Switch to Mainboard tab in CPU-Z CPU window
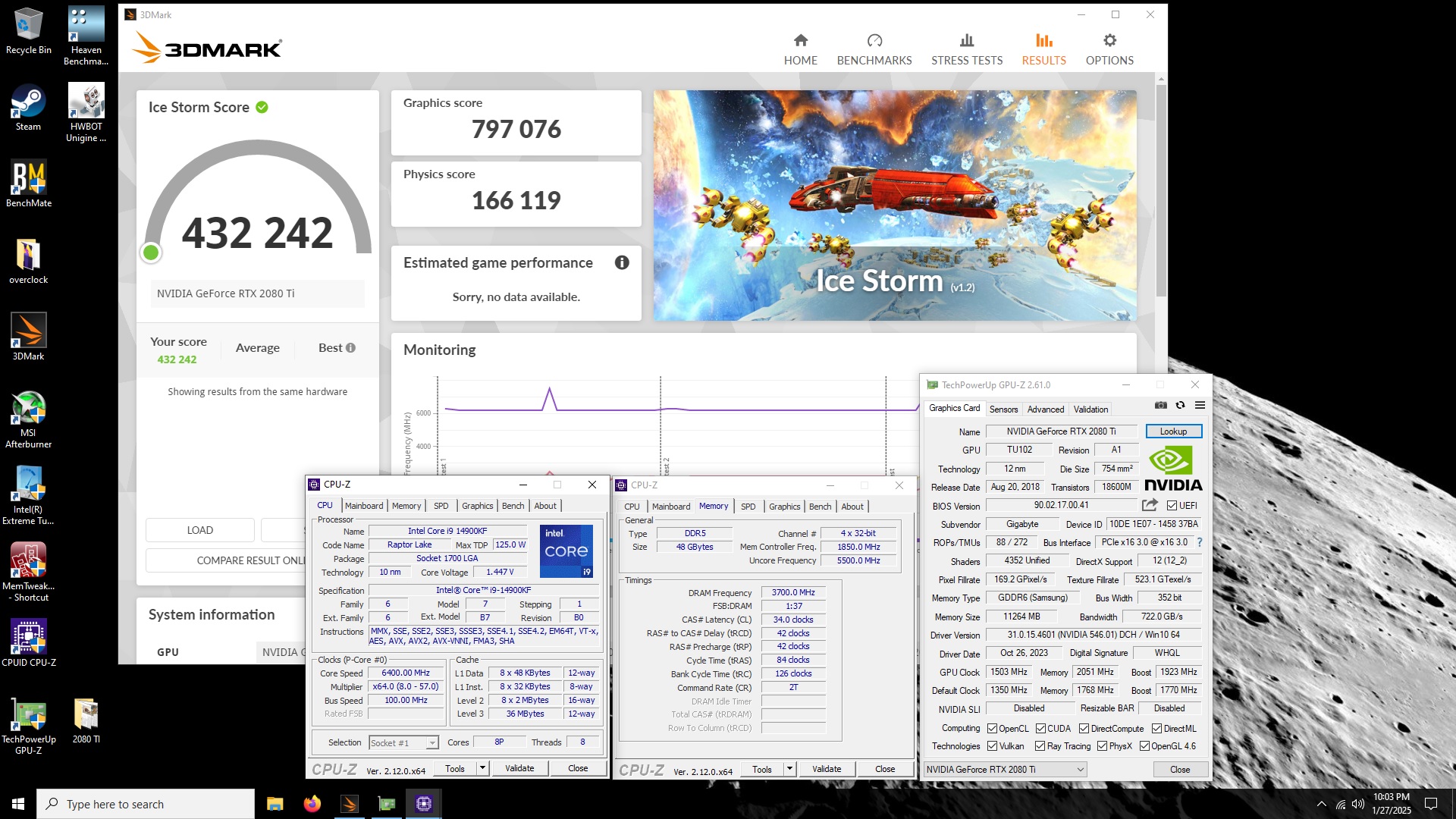Screen dimensions: 1456x819 (364, 506)
